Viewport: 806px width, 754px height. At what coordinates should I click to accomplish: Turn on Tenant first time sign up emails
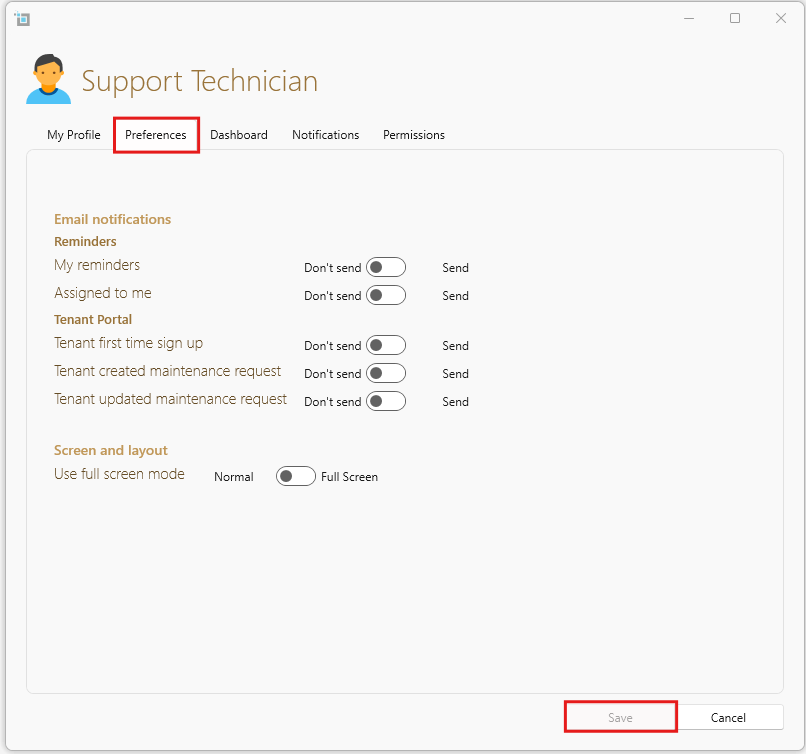click(x=386, y=345)
